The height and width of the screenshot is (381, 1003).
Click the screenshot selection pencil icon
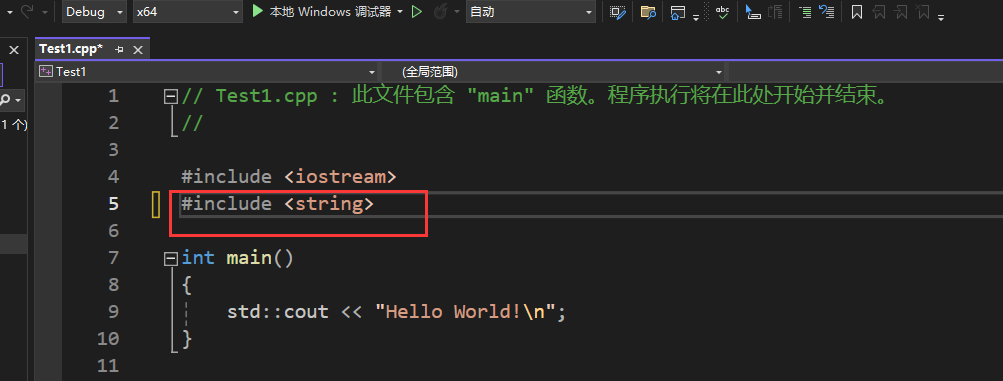click(617, 12)
